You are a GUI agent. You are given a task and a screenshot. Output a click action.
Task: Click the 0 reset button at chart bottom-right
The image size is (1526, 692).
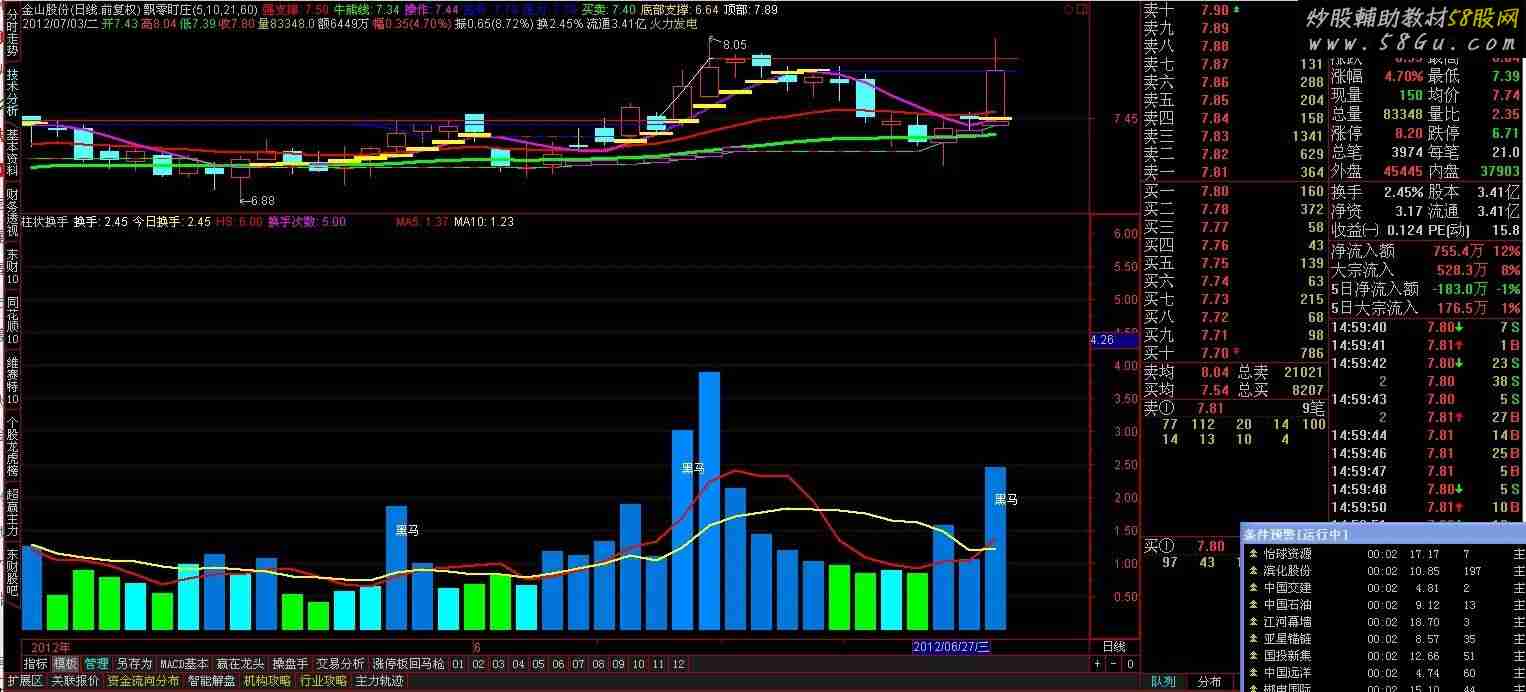[x=1130, y=664]
